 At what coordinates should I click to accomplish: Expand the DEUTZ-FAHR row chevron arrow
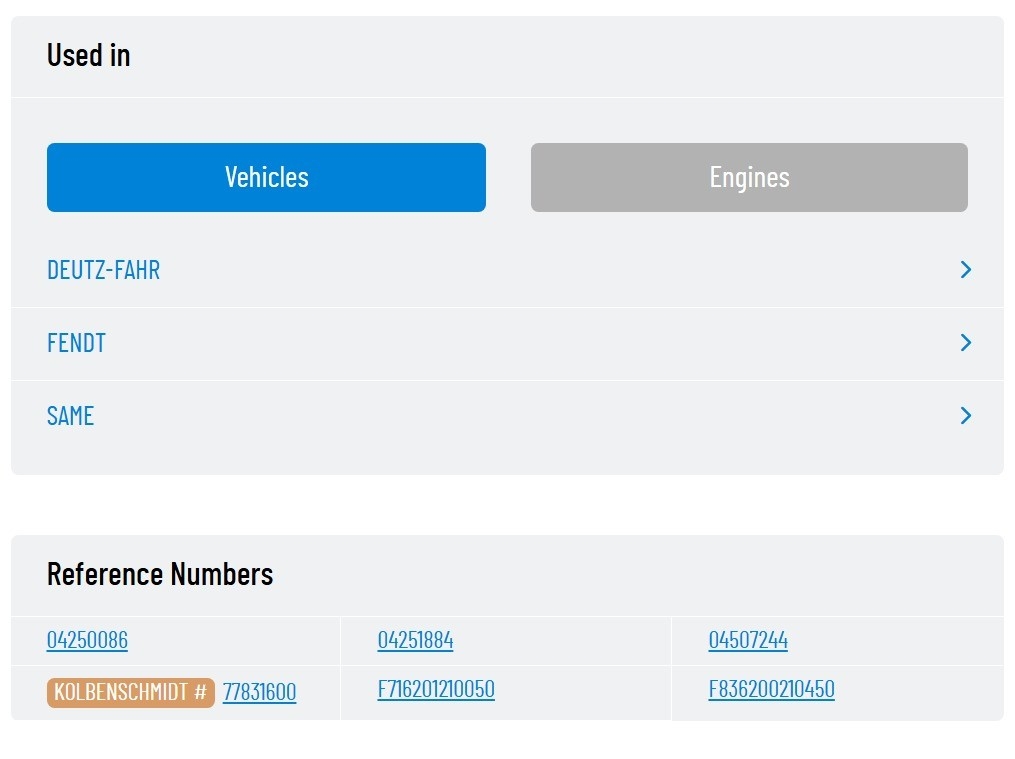(x=965, y=270)
